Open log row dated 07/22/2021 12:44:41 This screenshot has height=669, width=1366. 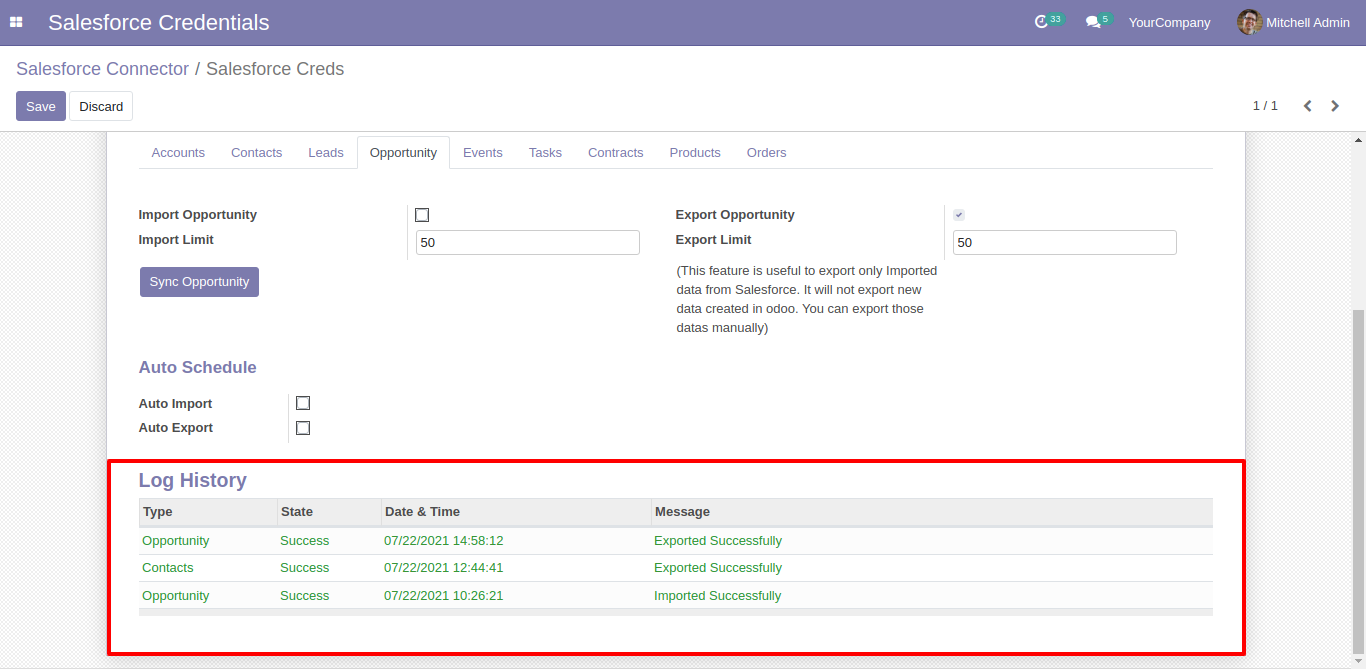click(676, 568)
